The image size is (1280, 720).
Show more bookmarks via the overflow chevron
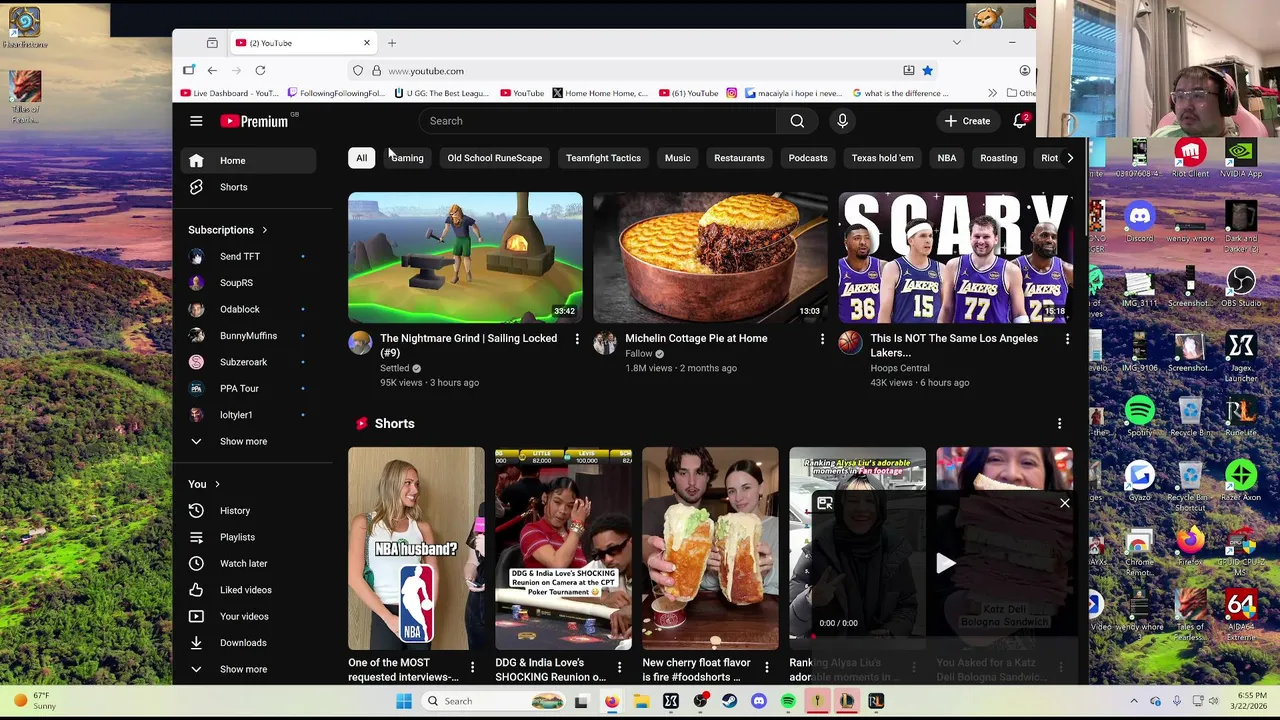coord(992,93)
